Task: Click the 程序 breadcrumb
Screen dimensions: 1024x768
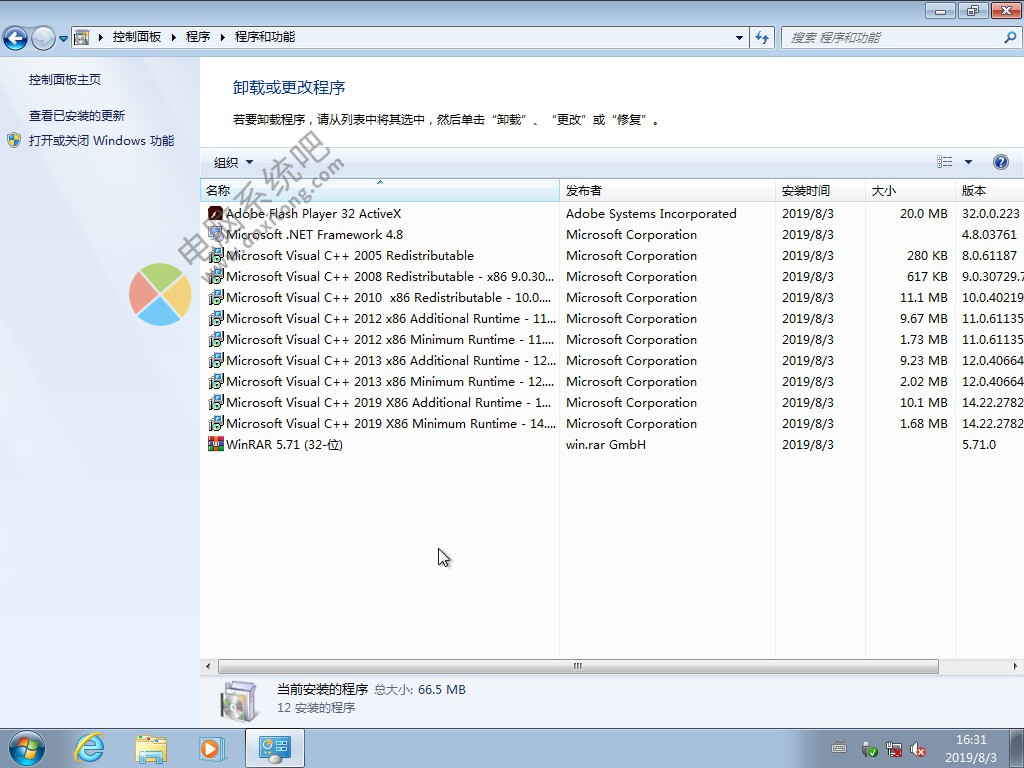Action: (x=198, y=37)
